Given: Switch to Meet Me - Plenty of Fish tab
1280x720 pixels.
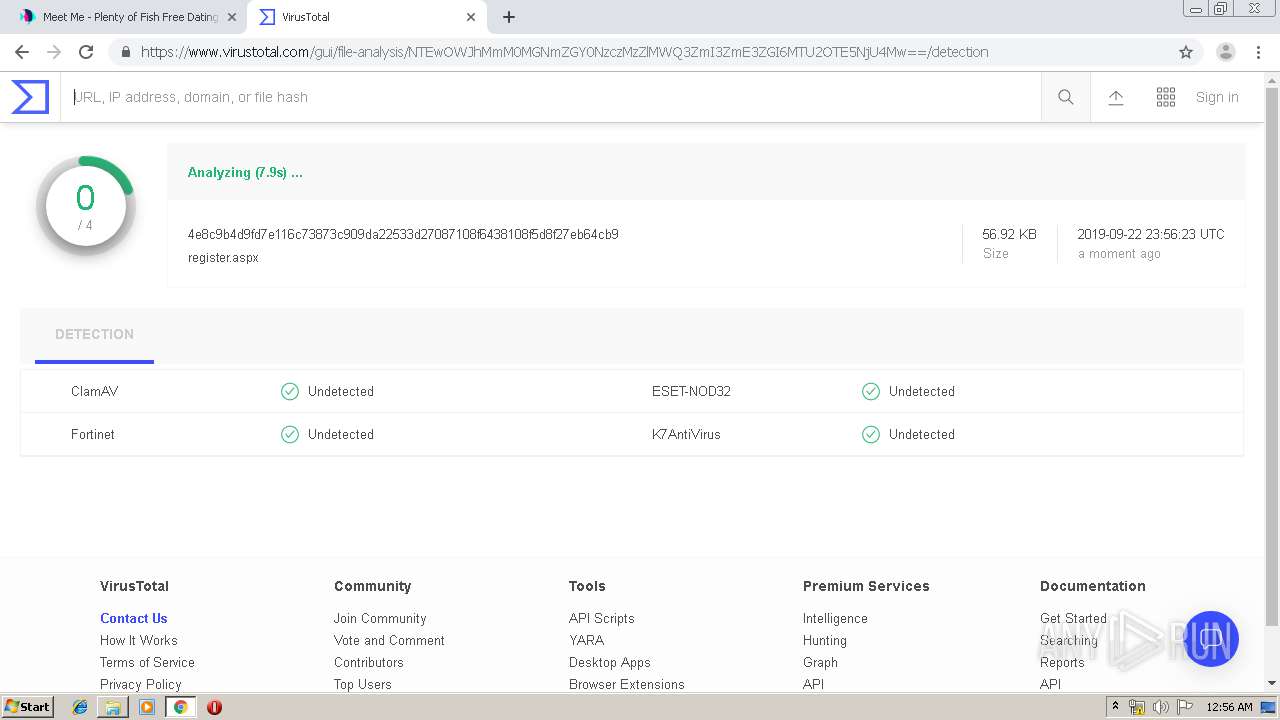Looking at the screenshot, I should [x=130, y=17].
